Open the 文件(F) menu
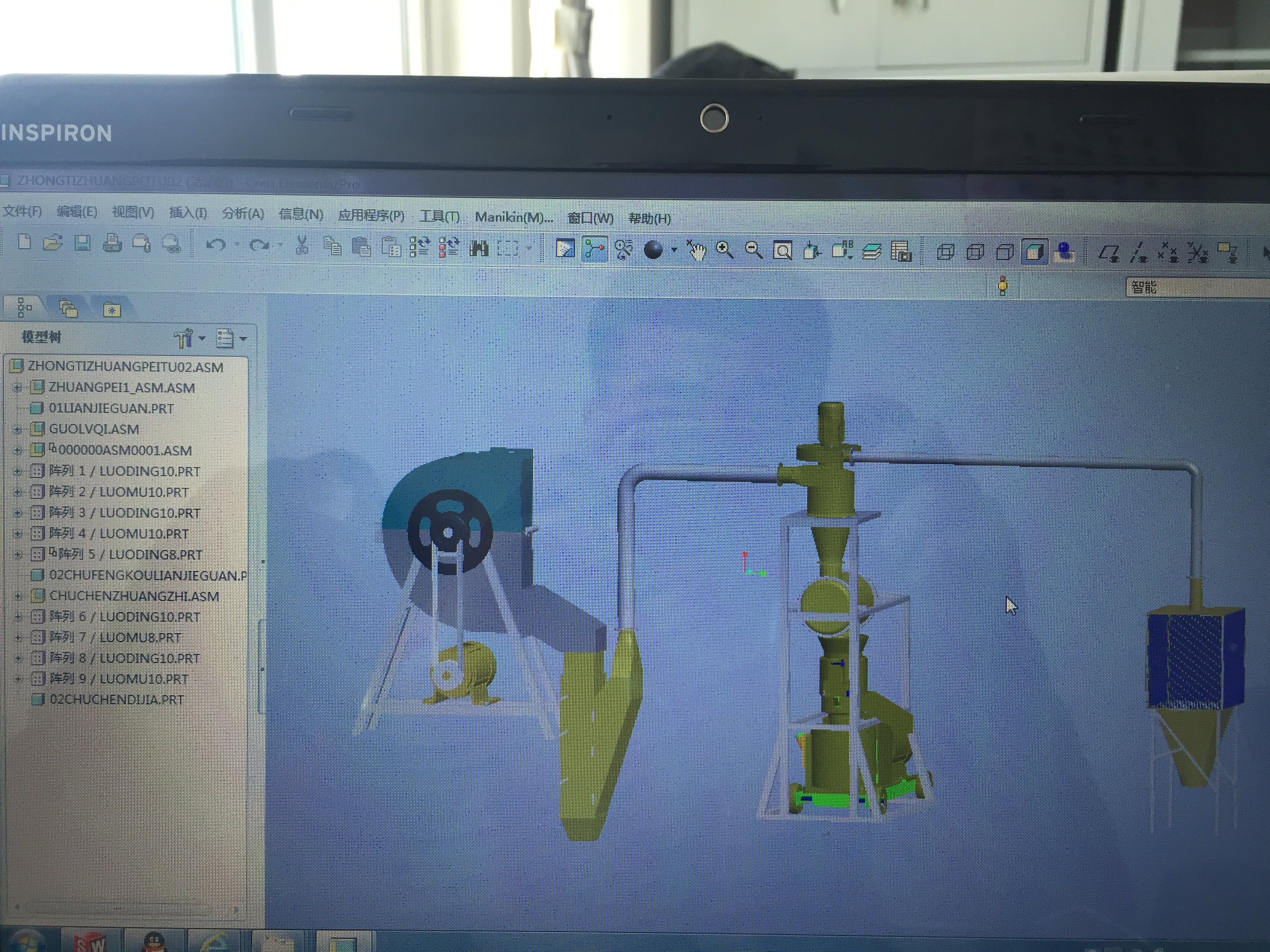The width and height of the screenshot is (1270, 952). pos(23,211)
